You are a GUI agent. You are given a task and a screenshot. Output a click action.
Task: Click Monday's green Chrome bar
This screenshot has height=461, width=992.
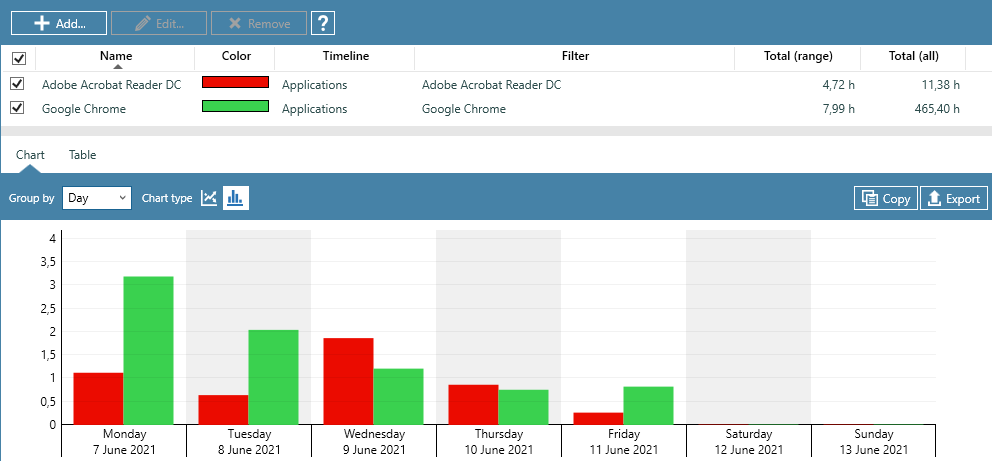(x=148, y=350)
